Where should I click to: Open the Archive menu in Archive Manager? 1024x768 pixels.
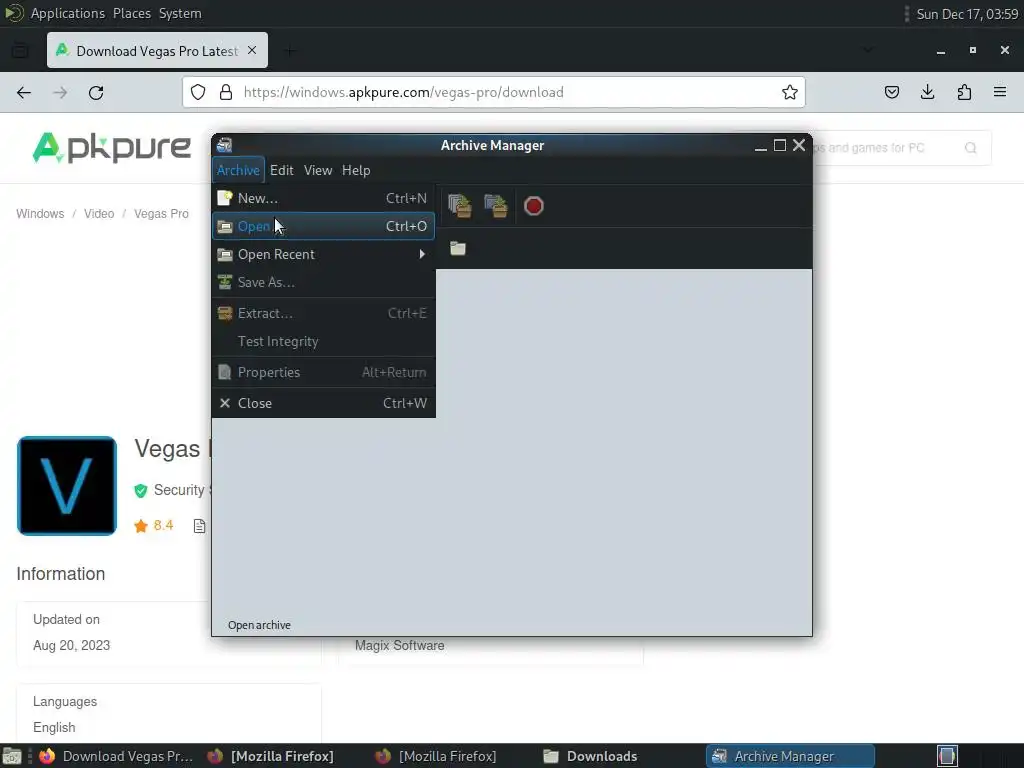[238, 170]
